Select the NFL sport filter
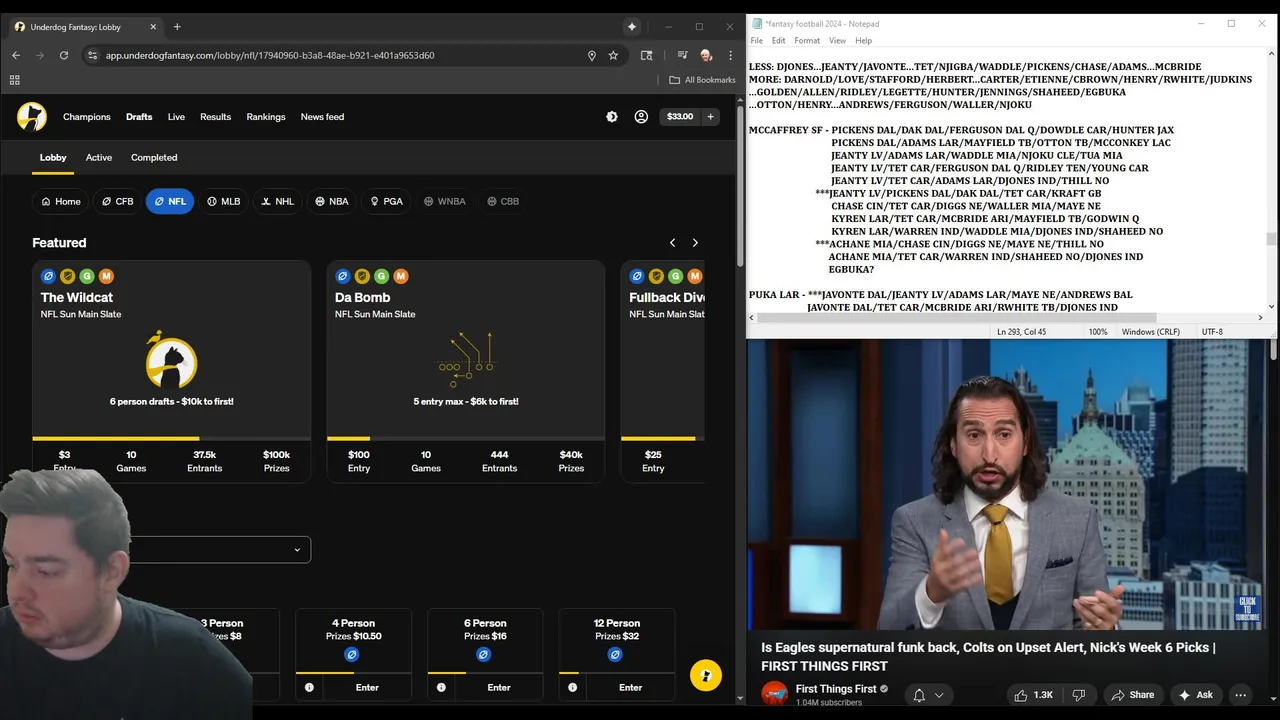This screenshot has height=720, width=1280. coord(170,201)
